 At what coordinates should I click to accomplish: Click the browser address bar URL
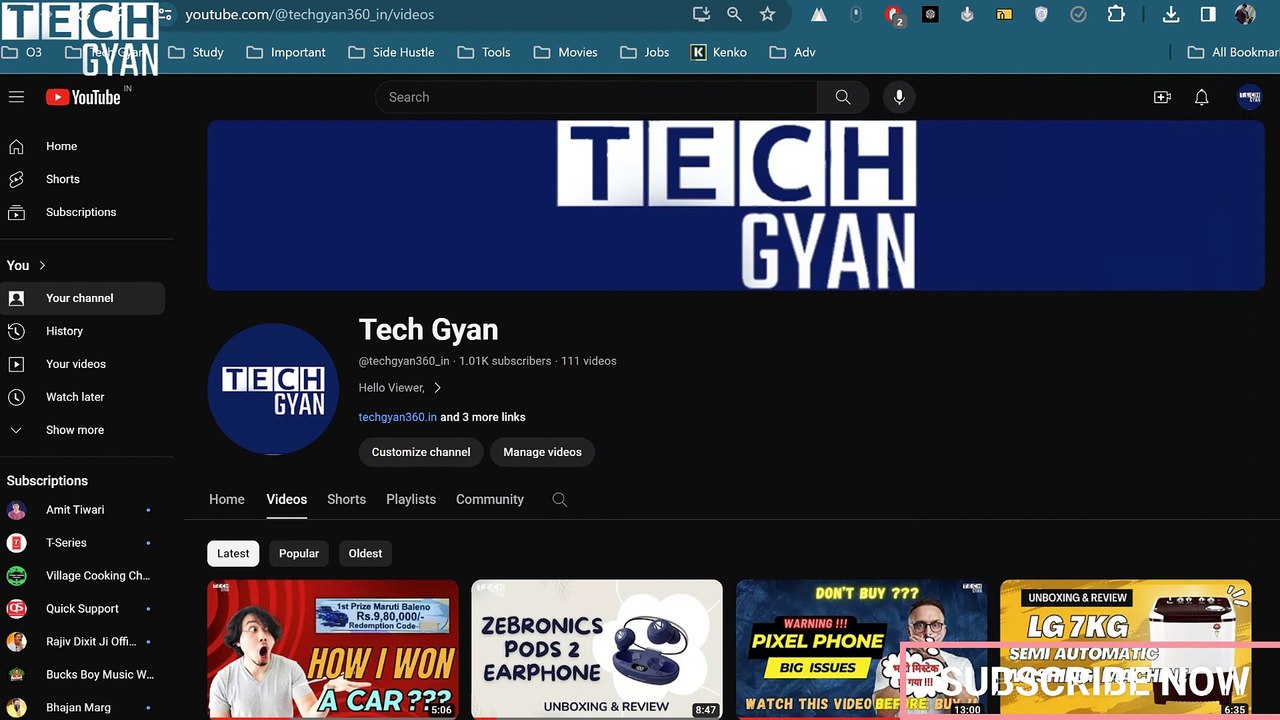[310, 14]
